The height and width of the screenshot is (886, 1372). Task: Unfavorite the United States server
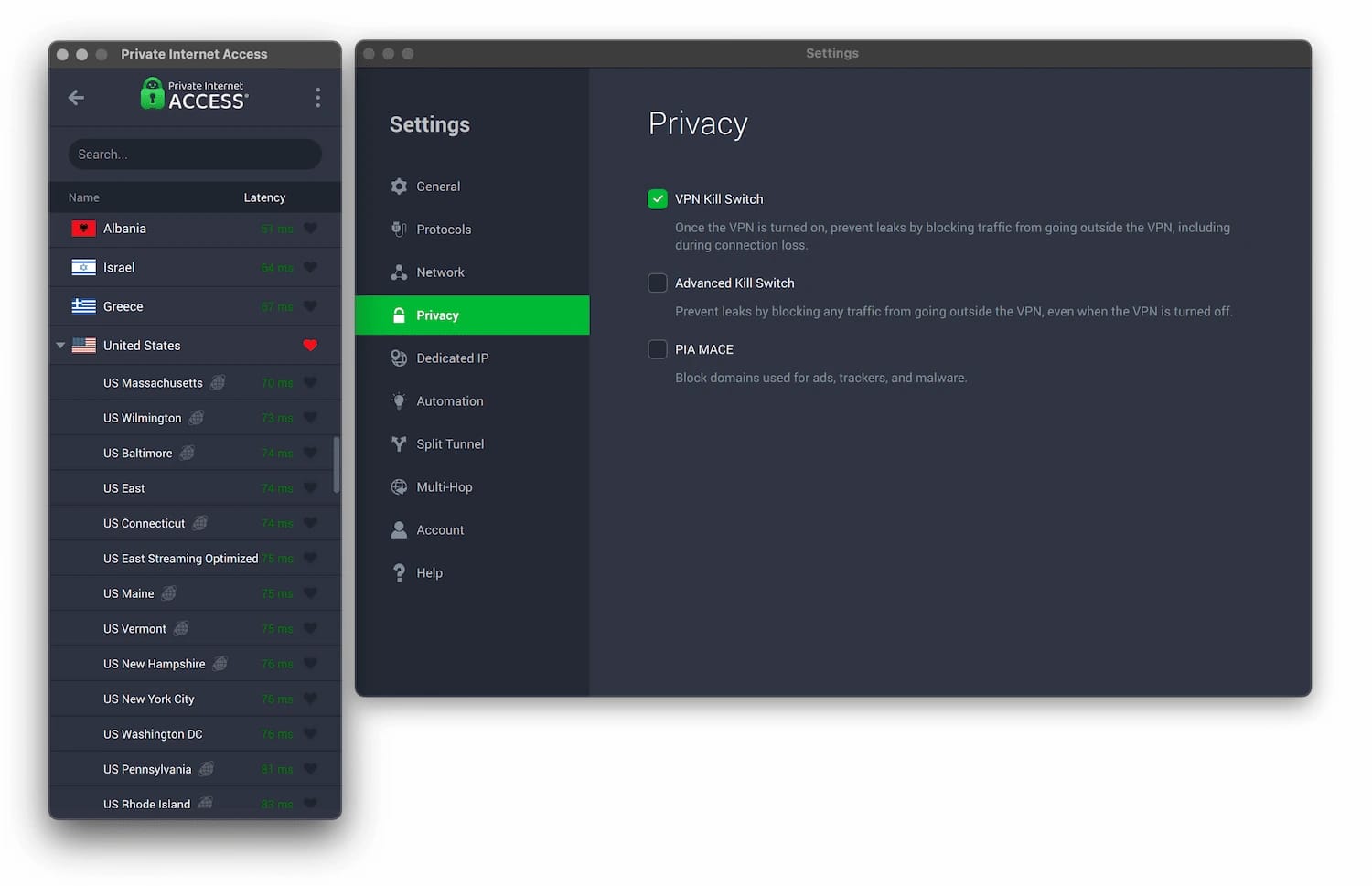(x=310, y=345)
